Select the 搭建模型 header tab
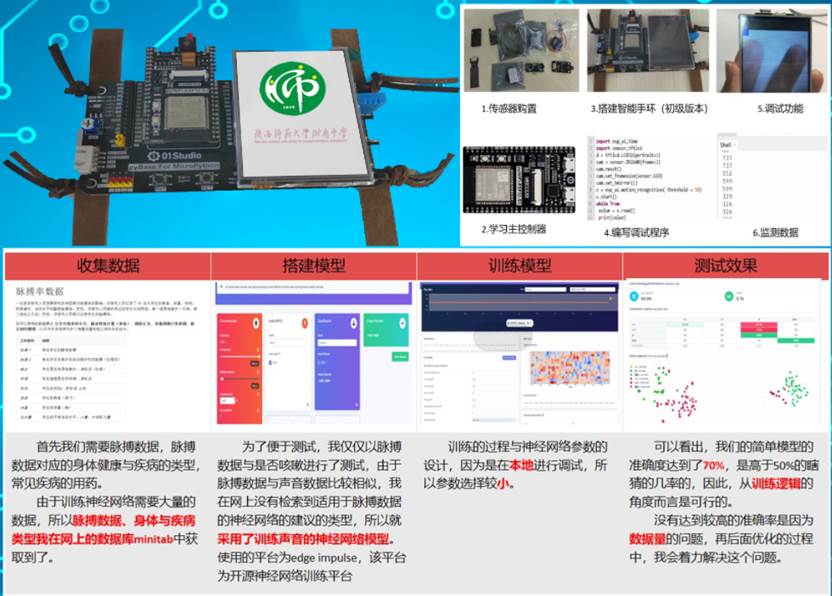 pyautogui.click(x=313, y=266)
